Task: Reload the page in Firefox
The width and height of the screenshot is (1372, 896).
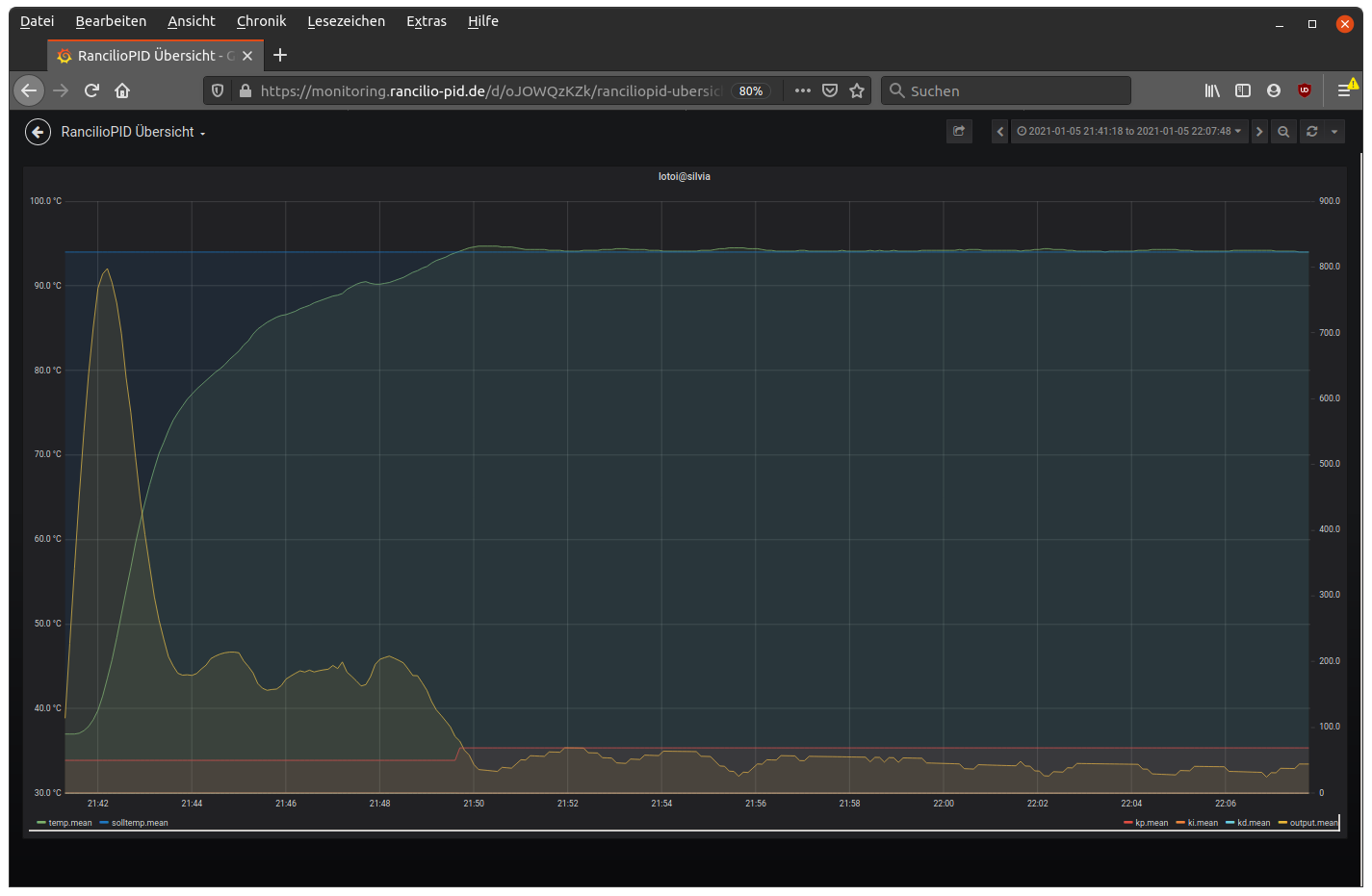Action: coord(91,90)
